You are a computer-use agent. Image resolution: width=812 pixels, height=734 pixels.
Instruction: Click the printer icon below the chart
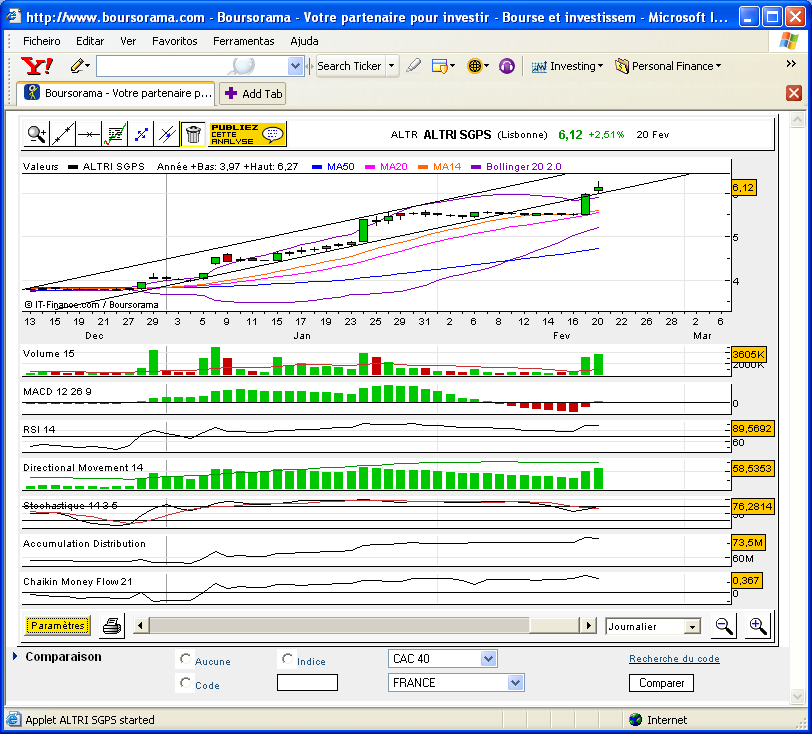tap(112, 626)
